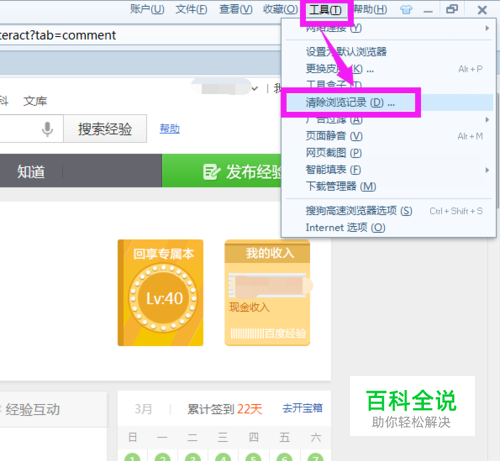Click the pencil icon on 发布经验

pyautogui.click(x=211, y=172)
